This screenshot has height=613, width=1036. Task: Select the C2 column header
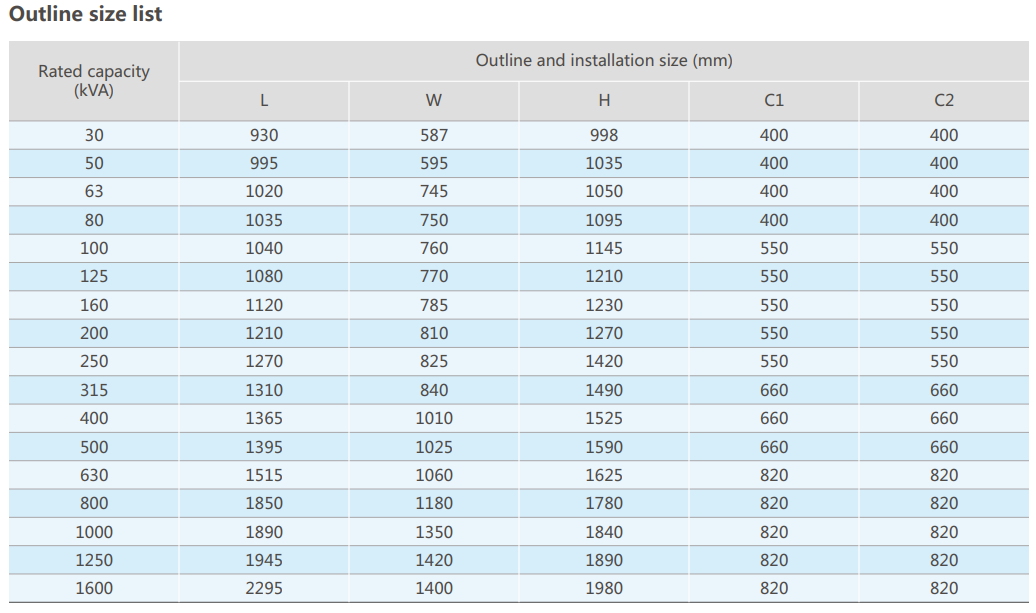pyautogui.click(x=944, y=101)
